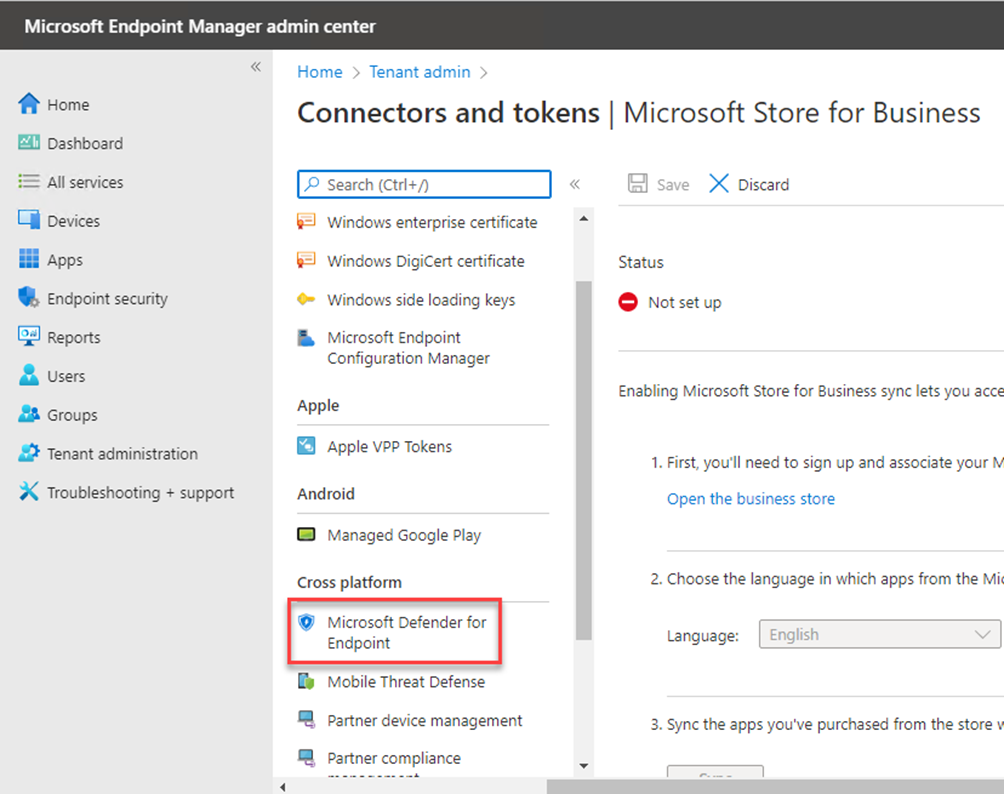Select Apple VPP Tokens
The height and width of the screenshot is (794, 1004).
[x=389, y=446]
